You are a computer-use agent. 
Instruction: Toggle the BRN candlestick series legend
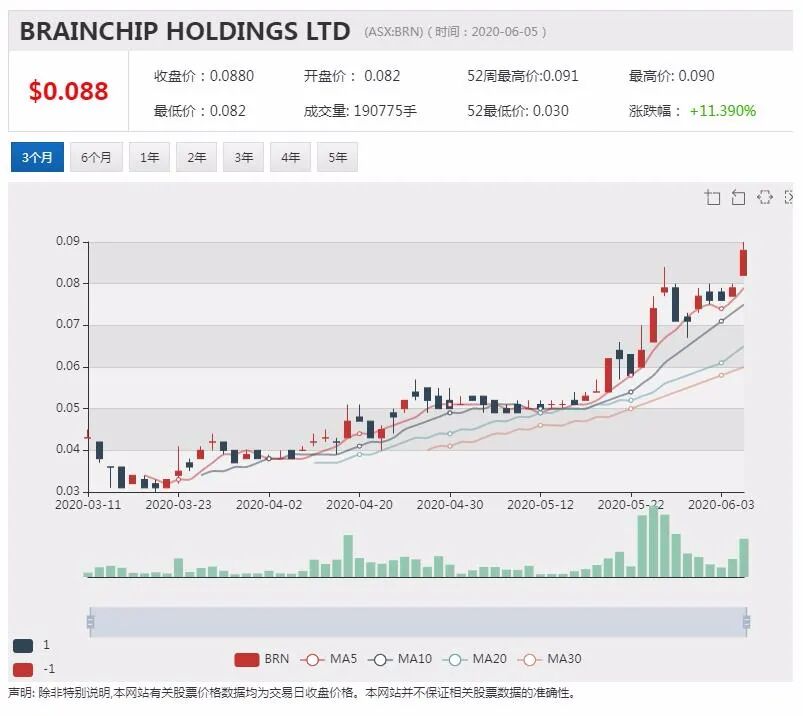pyautogui.click(x=262, y=660)
